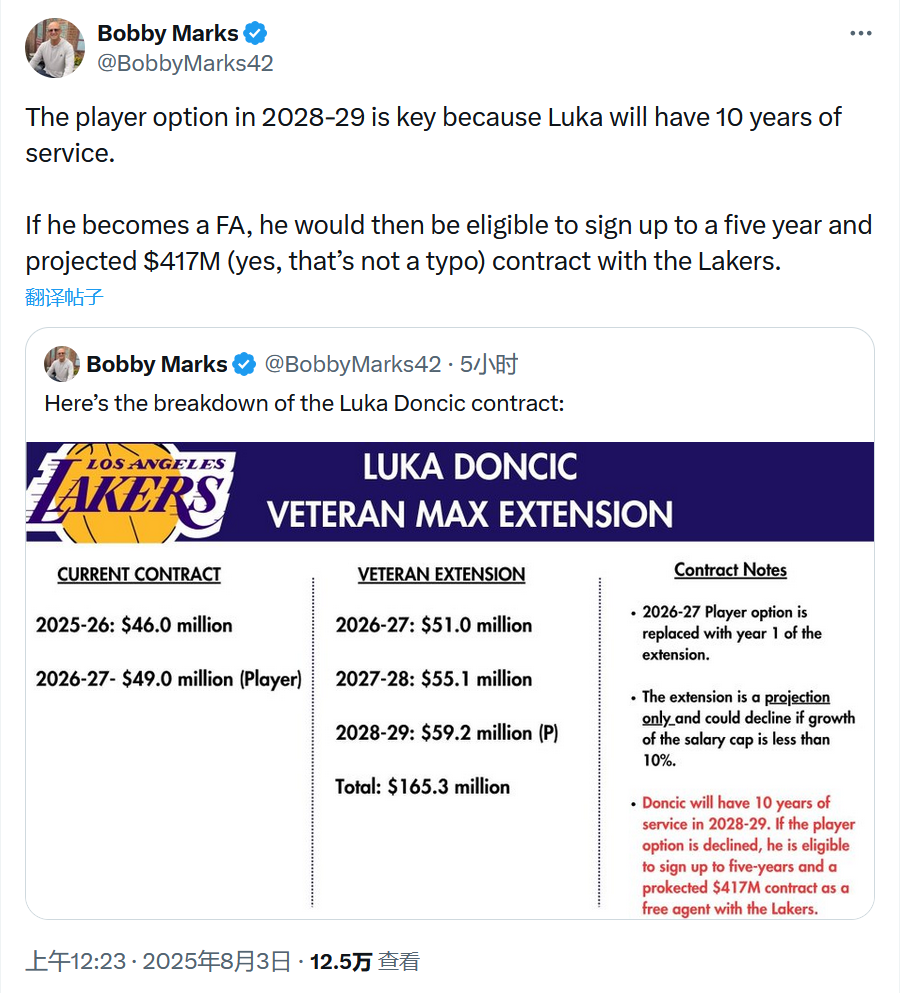Click the Veteran Extension column in image
The width and height of the screenshot is (902, 993).
447,681
